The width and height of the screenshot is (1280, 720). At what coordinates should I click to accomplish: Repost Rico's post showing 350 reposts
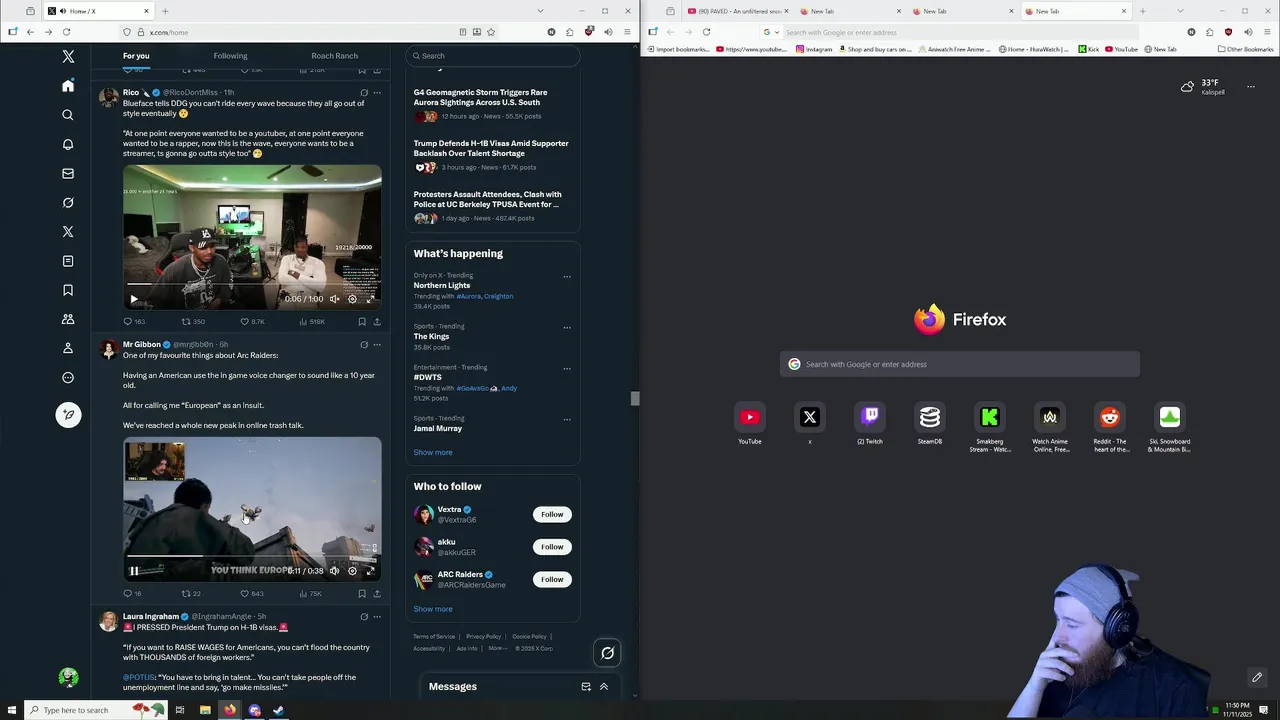(x=193, y=321)
